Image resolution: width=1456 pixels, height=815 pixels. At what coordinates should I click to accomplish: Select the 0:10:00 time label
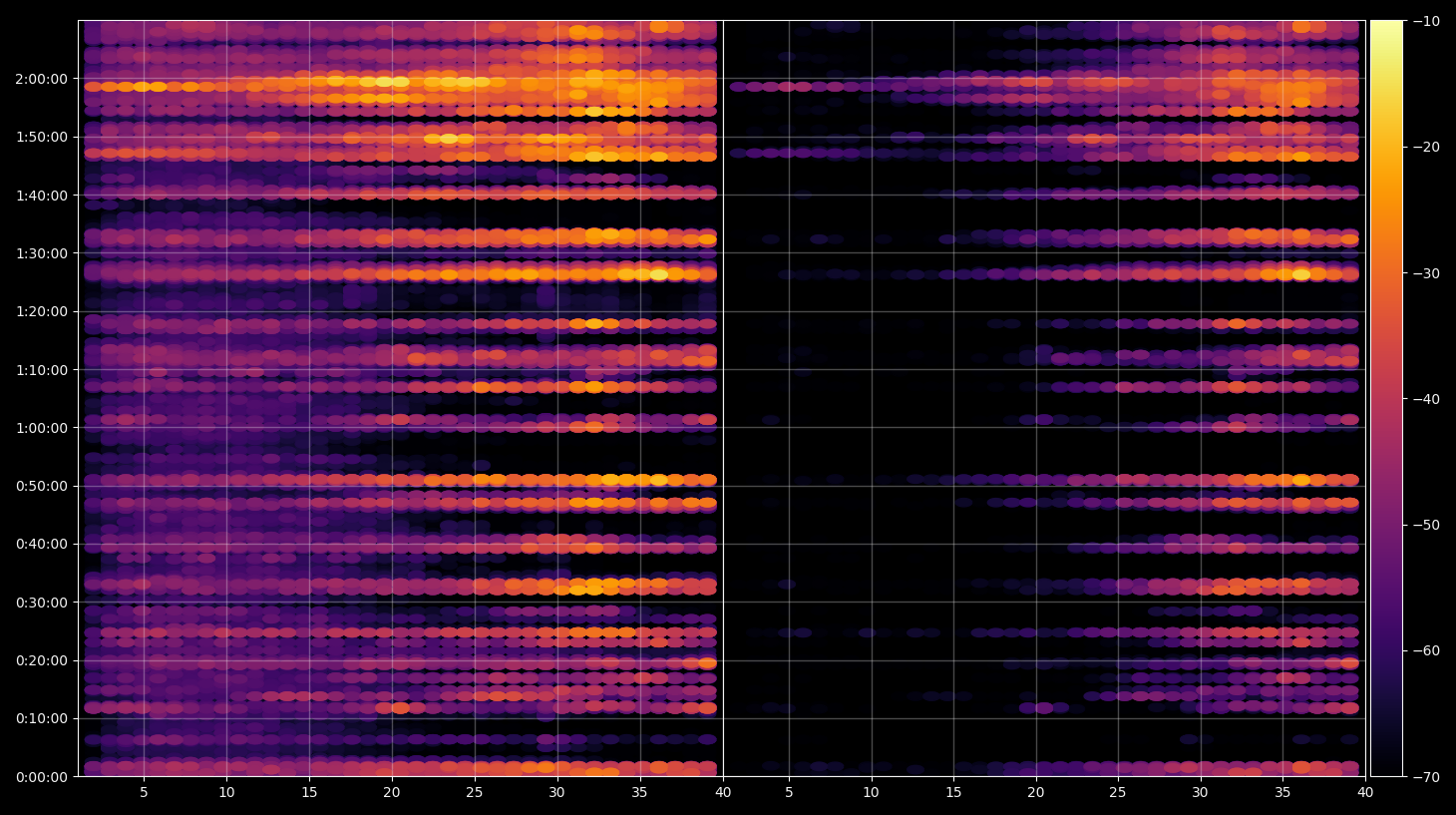pos(42,718)
